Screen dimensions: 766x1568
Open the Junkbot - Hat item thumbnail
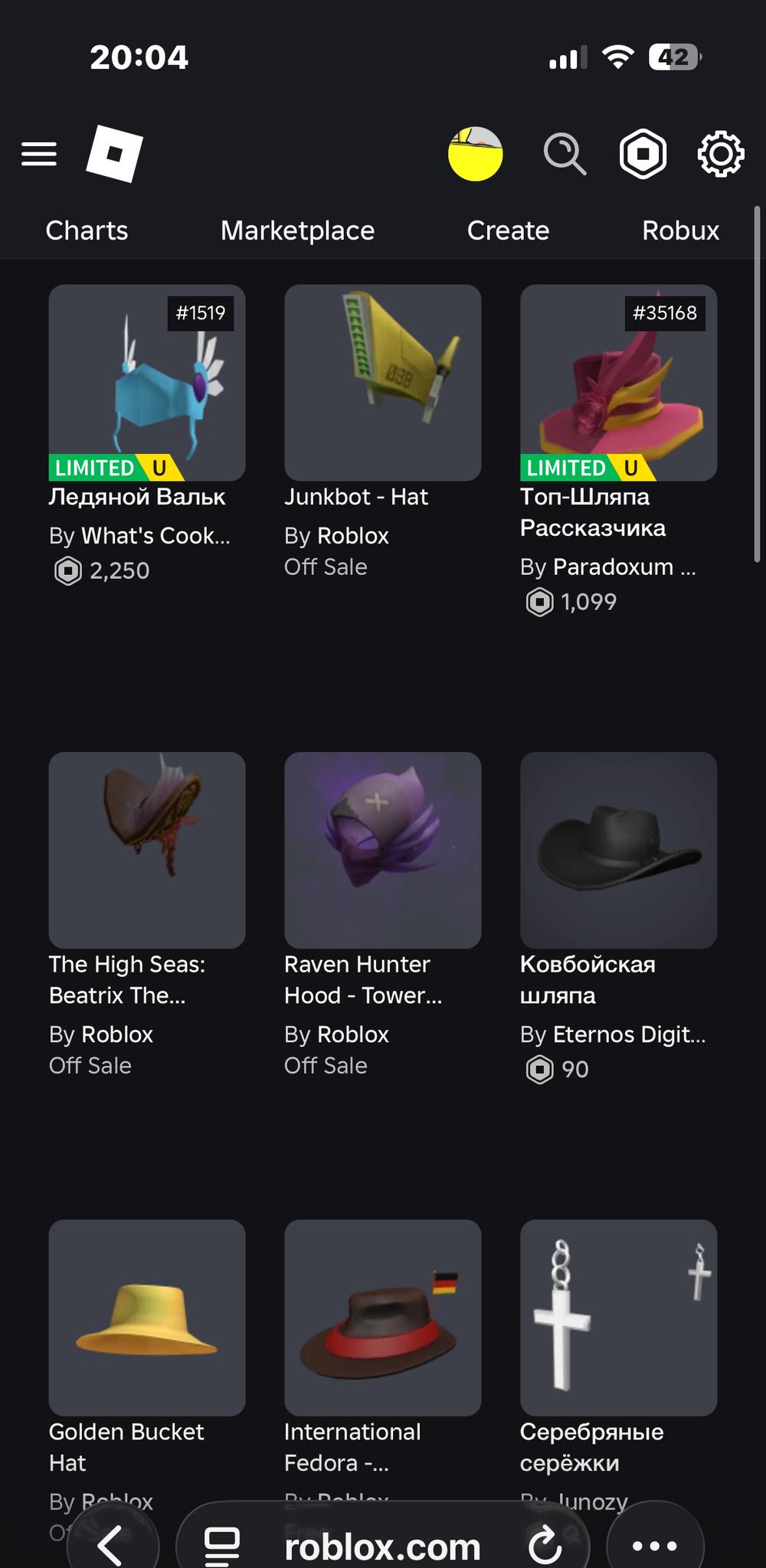point(382,383)
